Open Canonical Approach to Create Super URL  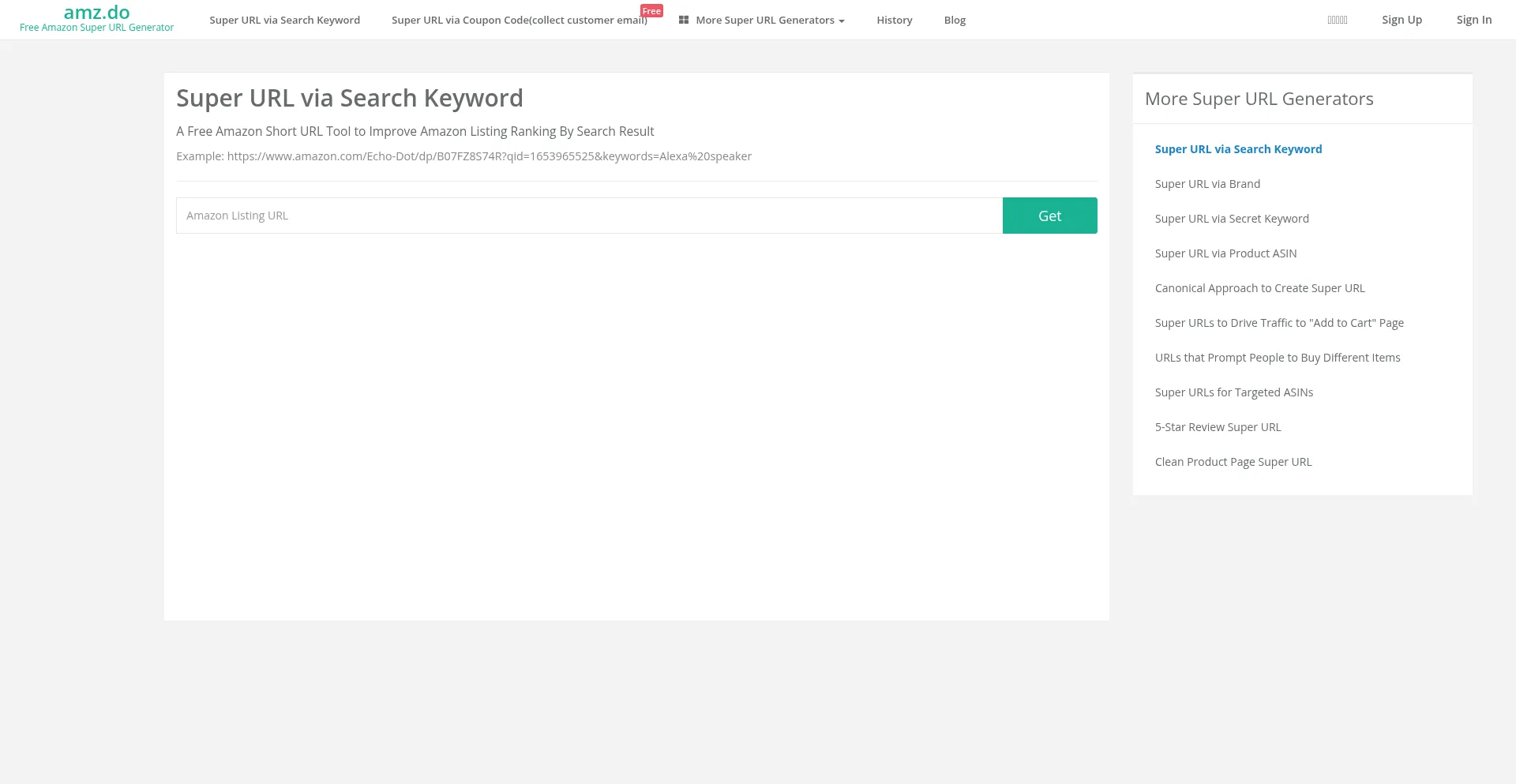coord(1259,288)
